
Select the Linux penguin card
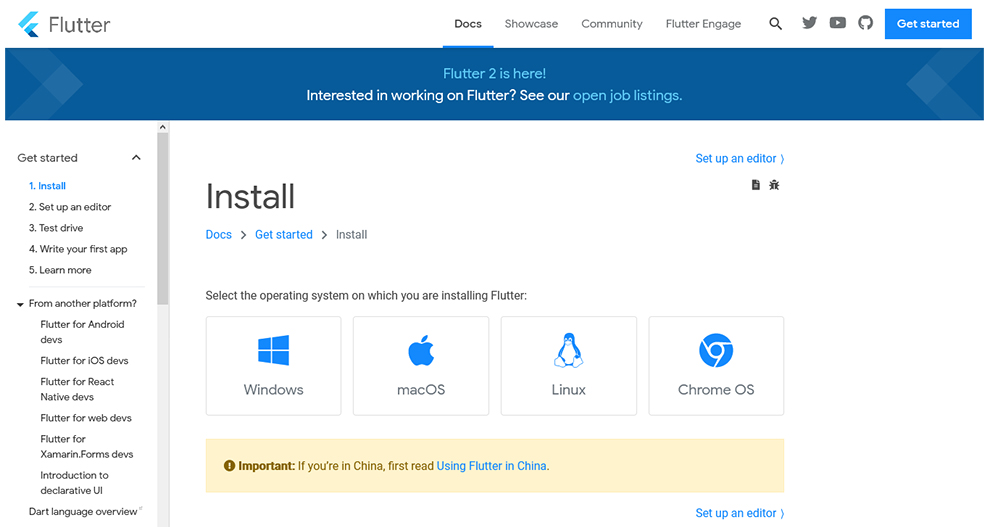click(569, 366)
